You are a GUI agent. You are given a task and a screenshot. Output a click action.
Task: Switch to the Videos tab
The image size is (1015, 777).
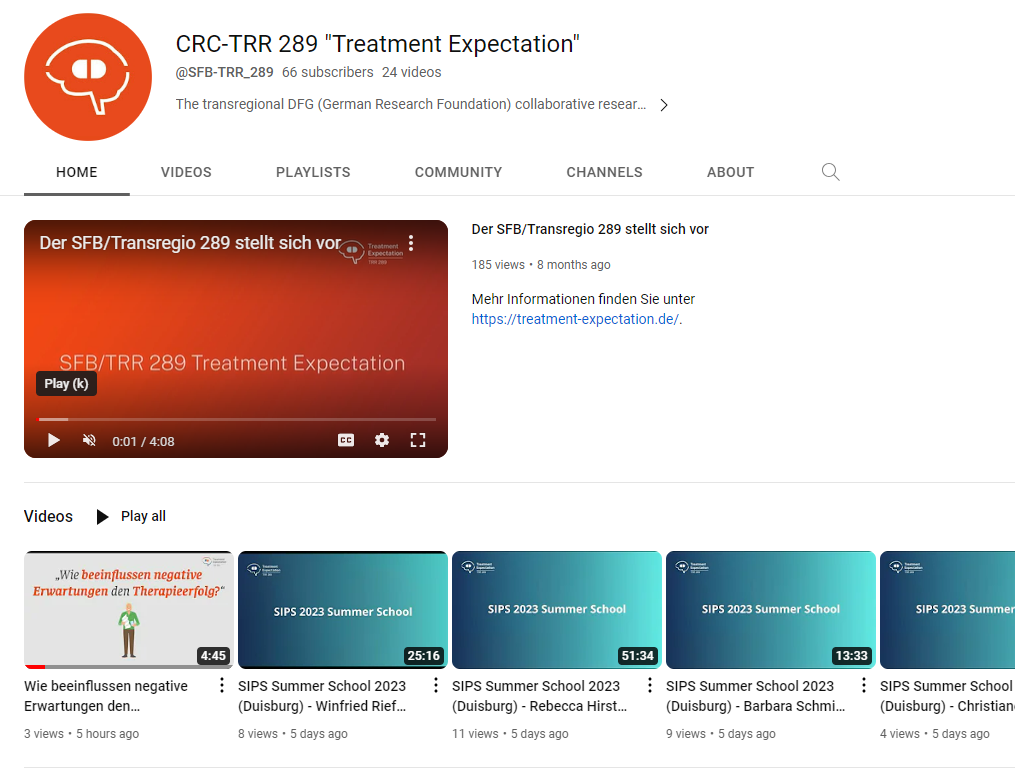click(x=186, y=172)
